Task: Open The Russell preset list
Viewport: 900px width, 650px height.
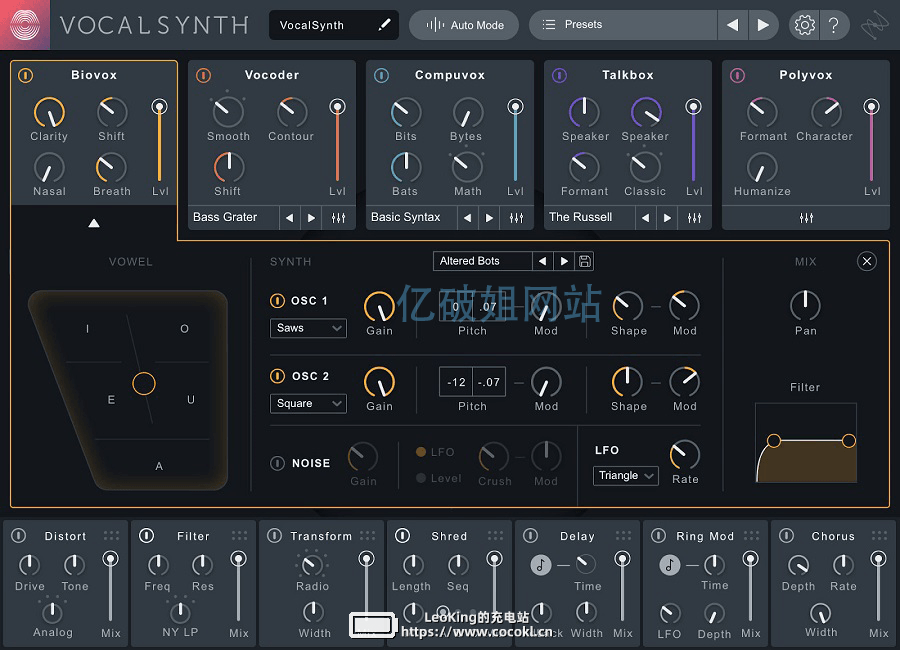Action: click(x=589, y=218)
